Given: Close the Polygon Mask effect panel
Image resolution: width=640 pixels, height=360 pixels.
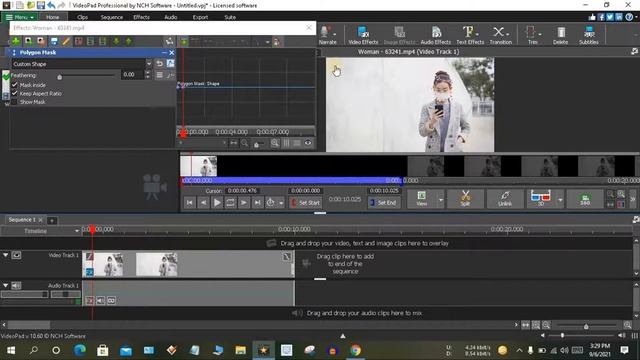Looking at the screenshot, I should (x=171, y=52).
